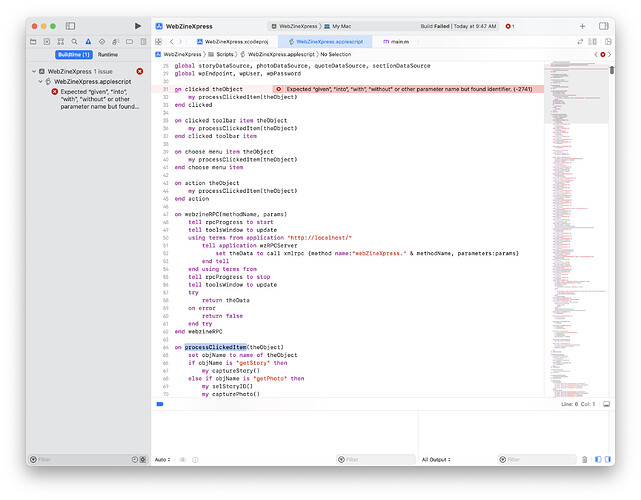Screen dimensions: 641x500
Task: Open the Breakpoint navigator icon
Action: (130, 42)
